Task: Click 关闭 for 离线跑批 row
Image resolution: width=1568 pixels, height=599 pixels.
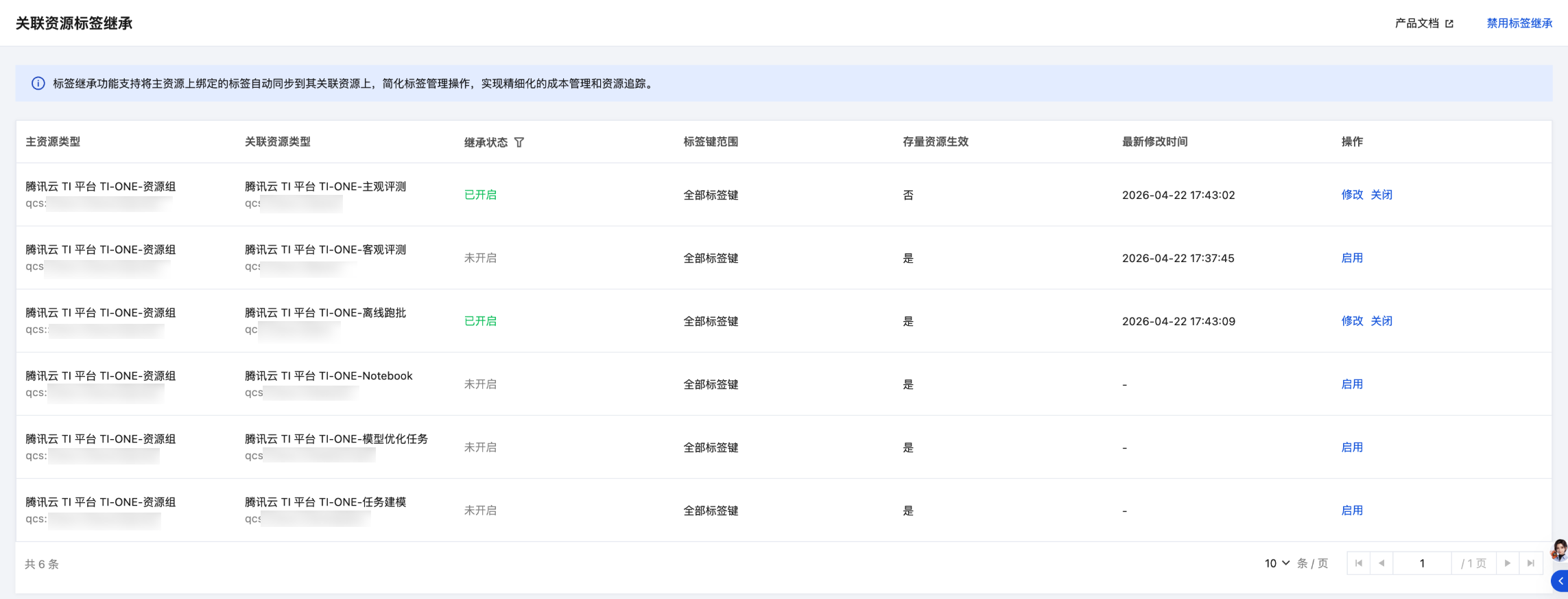Action: [x=1381, y=321]
